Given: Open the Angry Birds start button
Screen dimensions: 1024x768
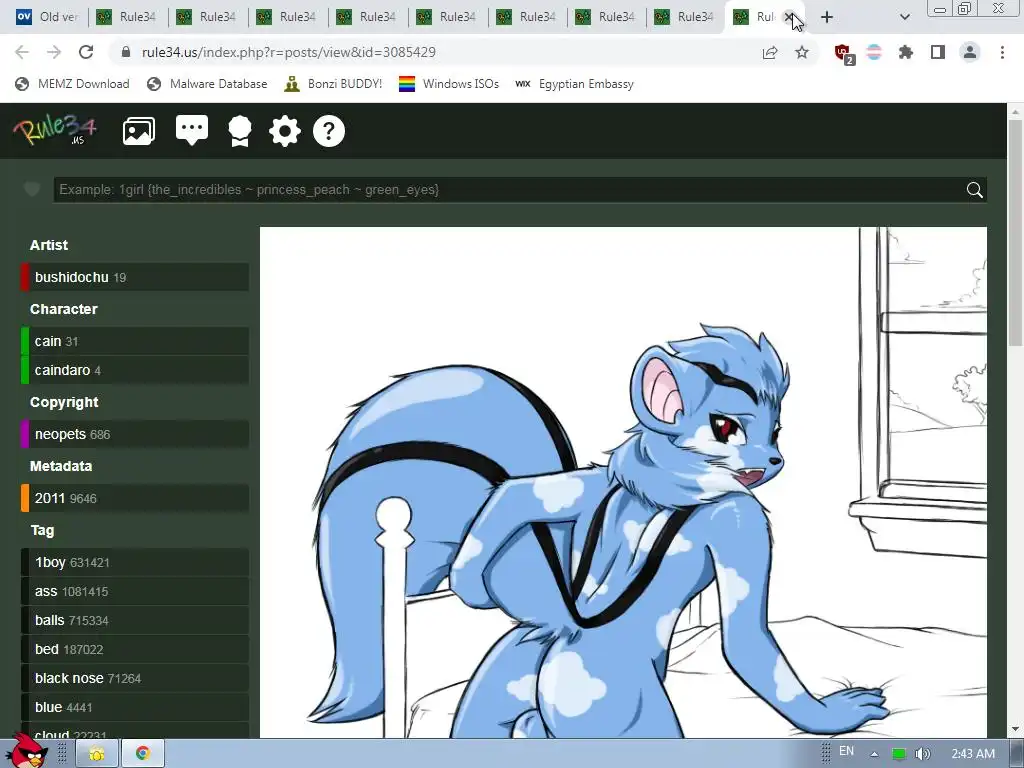Looking at the screenshot, I should click(x=28, y=751).
